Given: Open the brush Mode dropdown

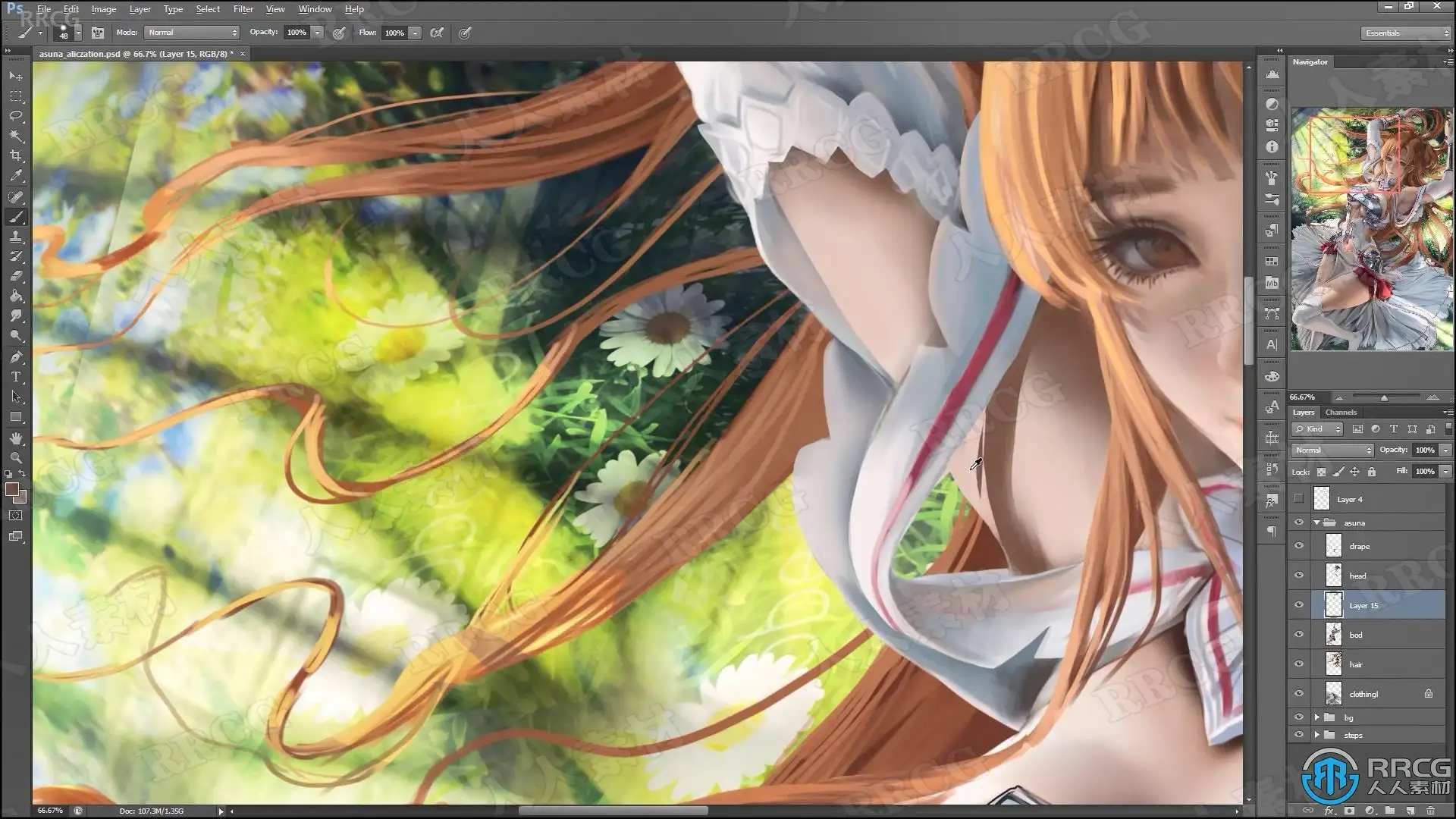Looking at the screenshot, I should pos(192,33).
